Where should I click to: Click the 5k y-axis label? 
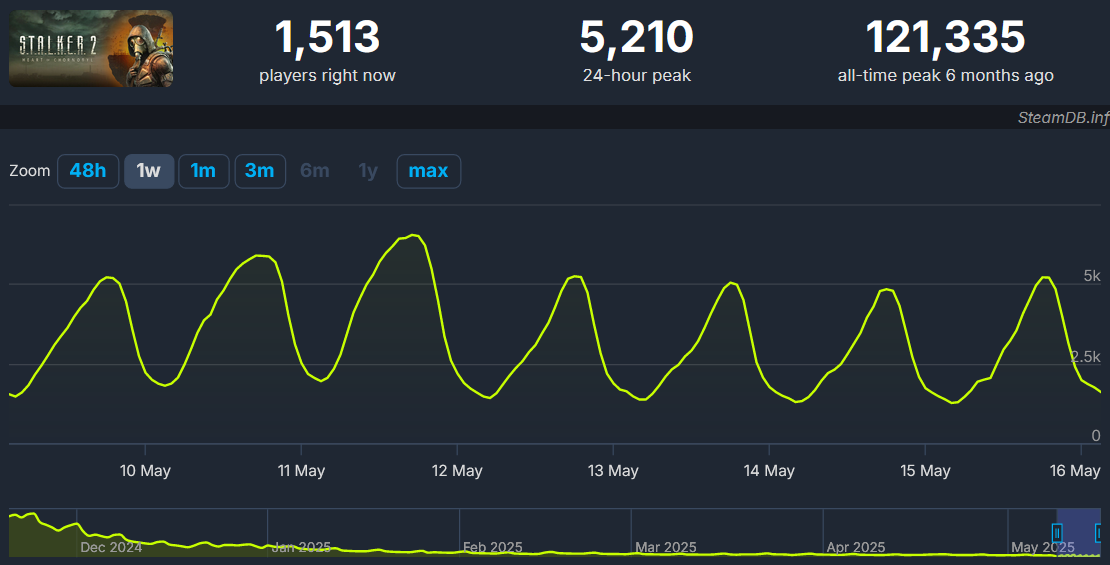pos(1092,276)
